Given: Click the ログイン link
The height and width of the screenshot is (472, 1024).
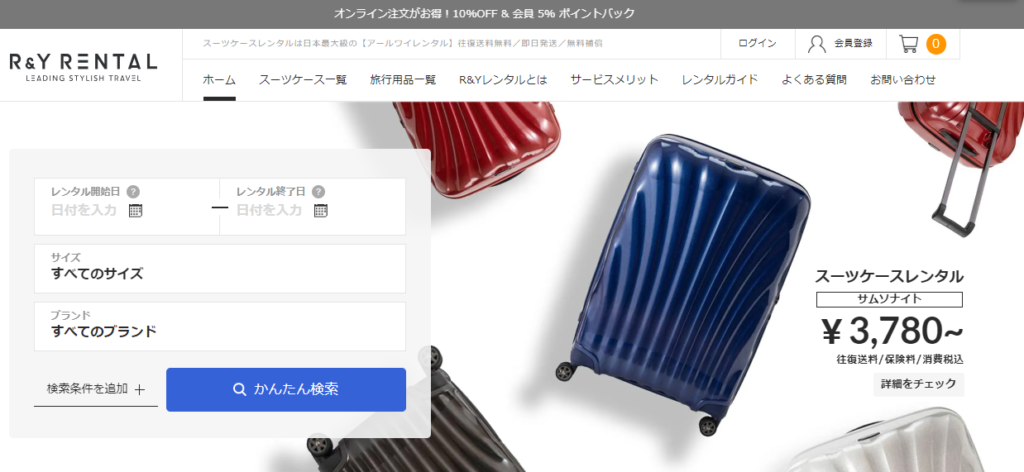Looking at the screenshot, I should pyautogui.click(x=757, y=43).
